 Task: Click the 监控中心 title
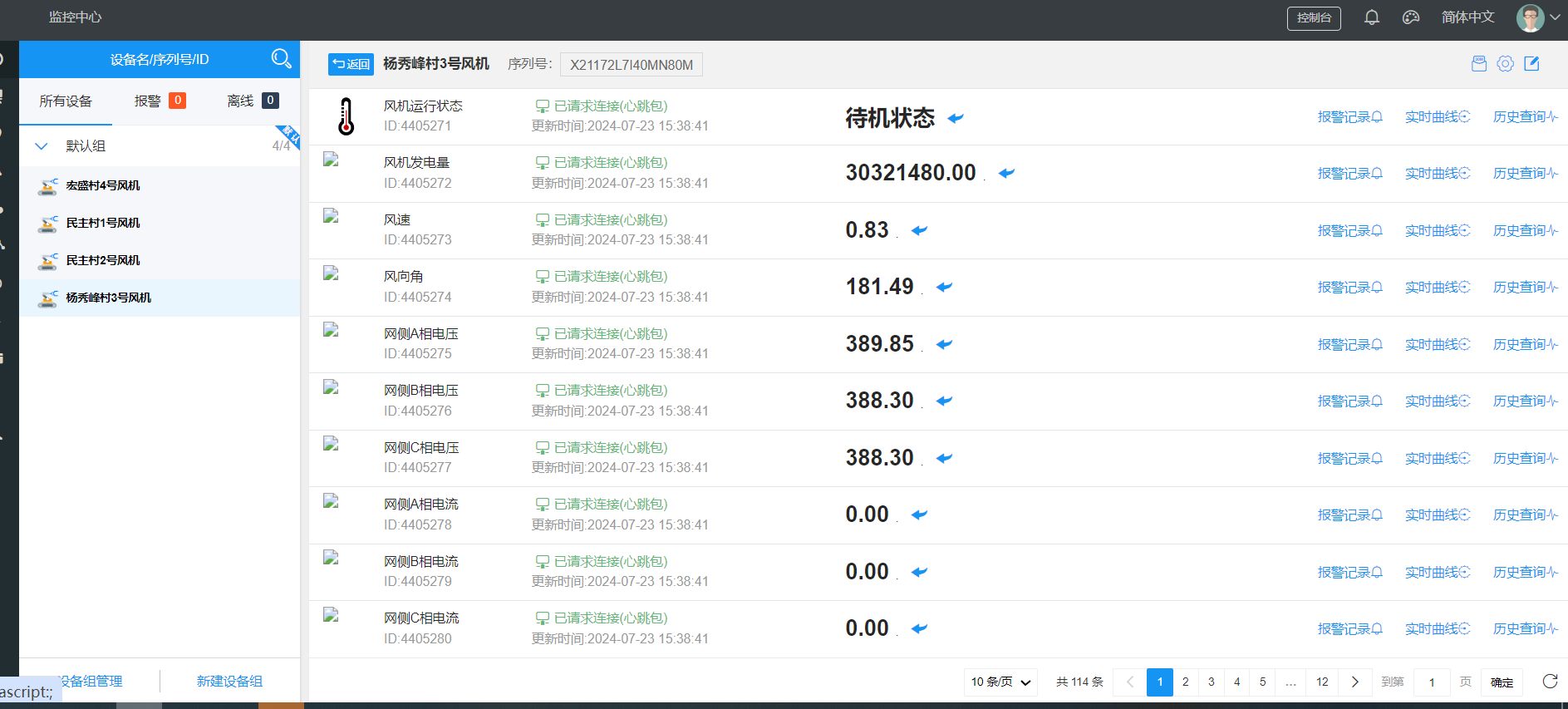(75, 17)
